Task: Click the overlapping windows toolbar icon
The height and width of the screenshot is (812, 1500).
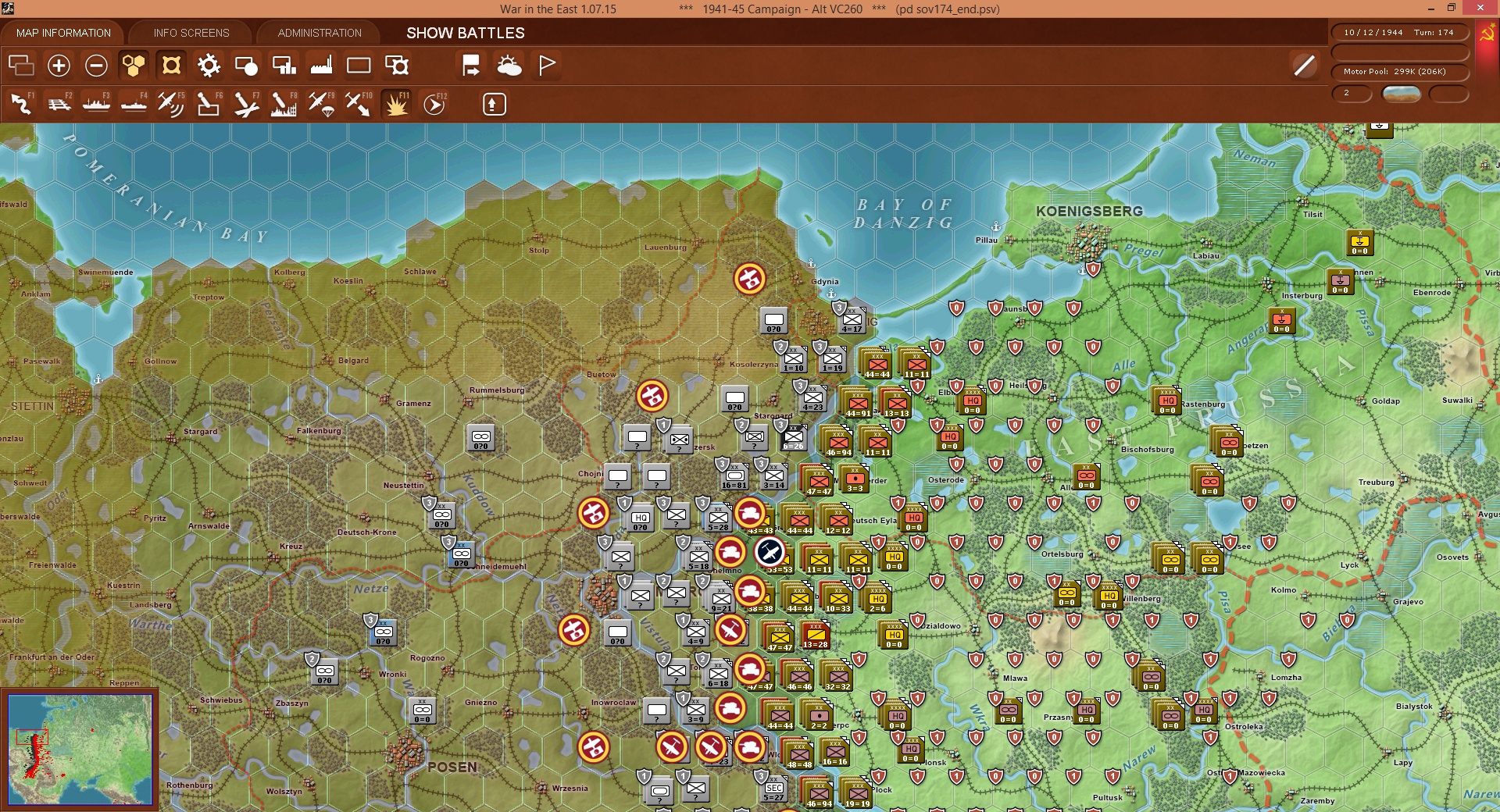Action: (21, 66)
